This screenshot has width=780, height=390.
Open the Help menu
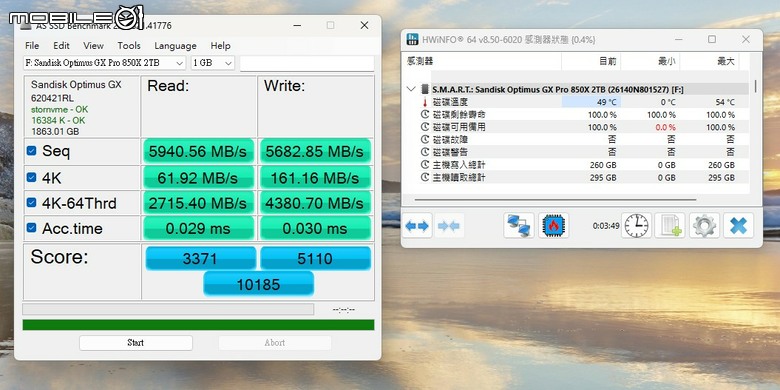click(x=220, y=46)
